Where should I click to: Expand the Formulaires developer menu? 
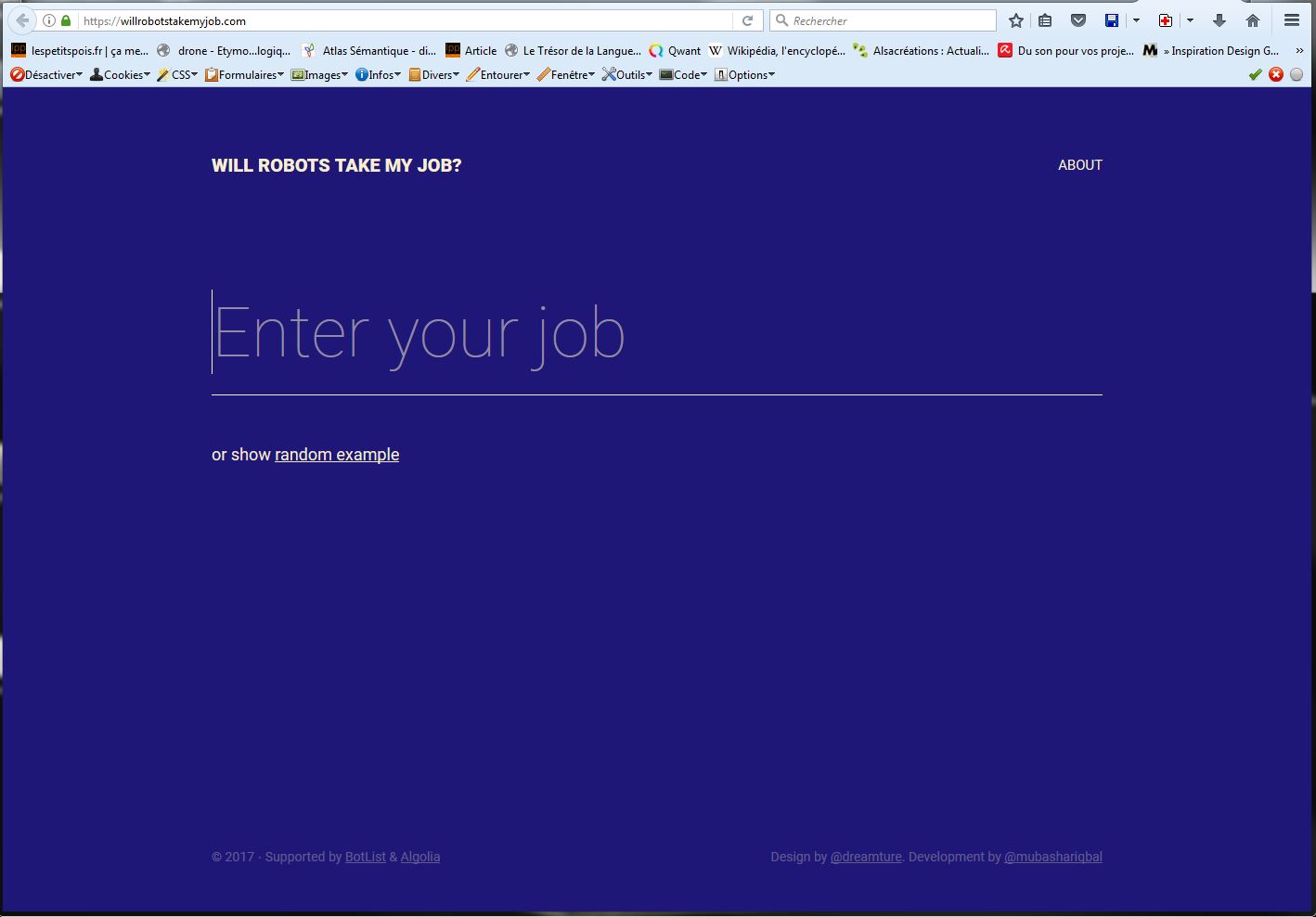(244, 74)
